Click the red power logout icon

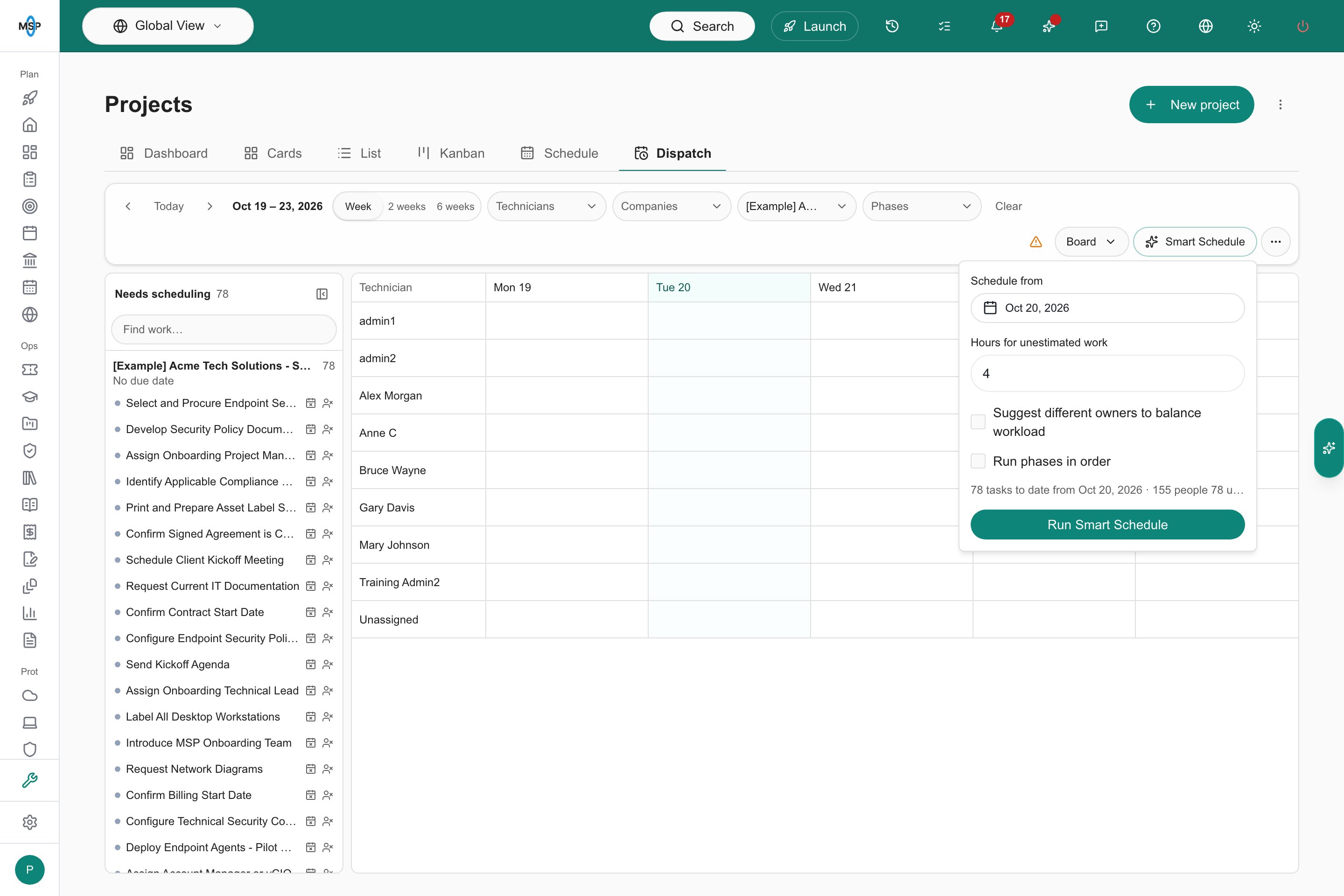(1303, 26)
